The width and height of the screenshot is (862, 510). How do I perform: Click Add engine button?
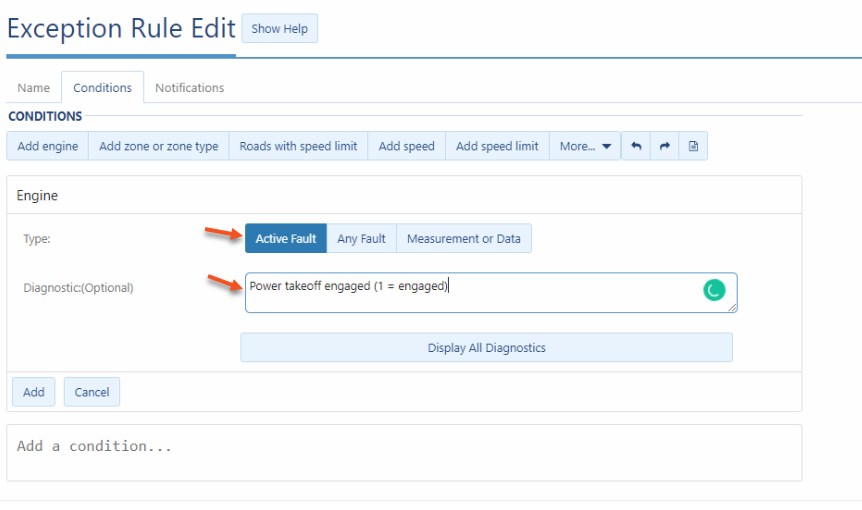(47, 146)
